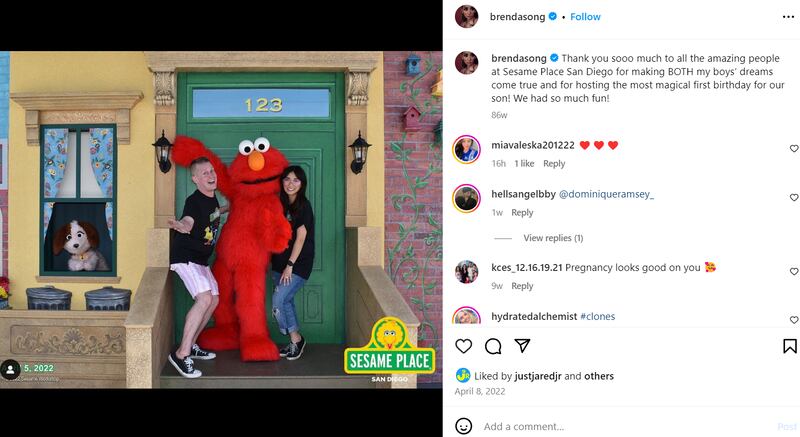Open the comment bubble icon
800x437 pixels.
[x=493, y=346]
